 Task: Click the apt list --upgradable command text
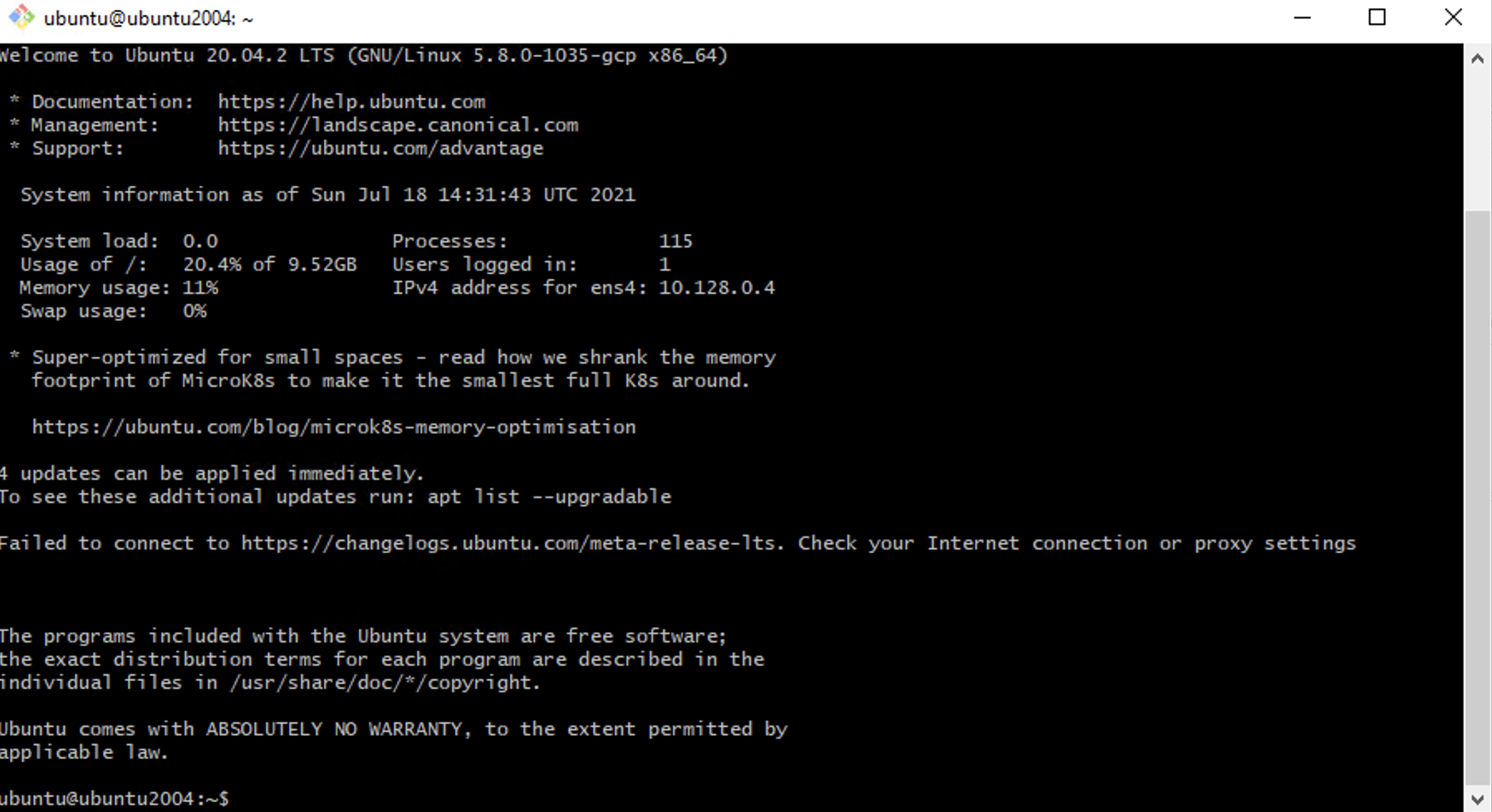549,496
